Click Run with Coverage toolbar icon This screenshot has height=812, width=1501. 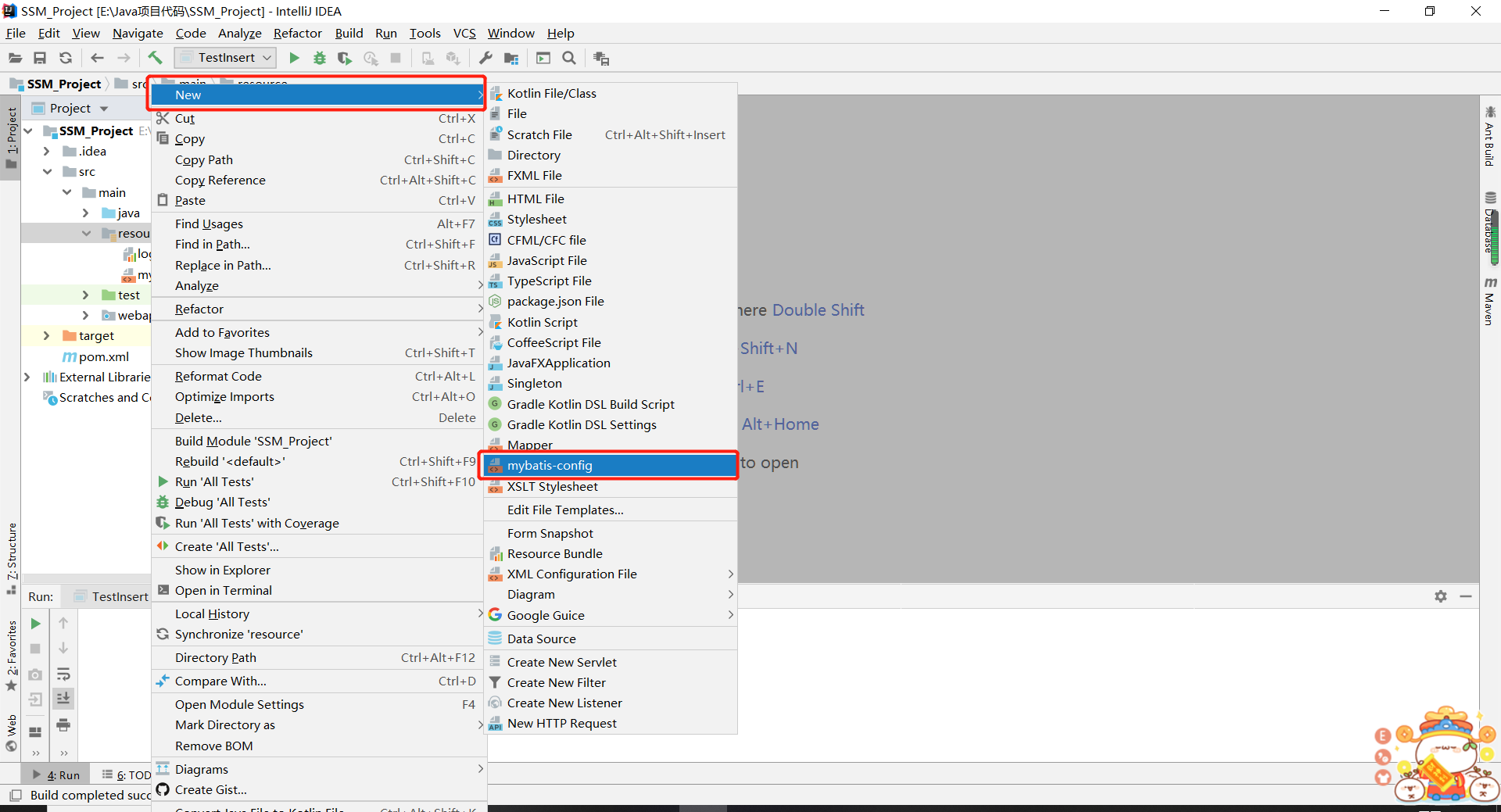[345, 58]
